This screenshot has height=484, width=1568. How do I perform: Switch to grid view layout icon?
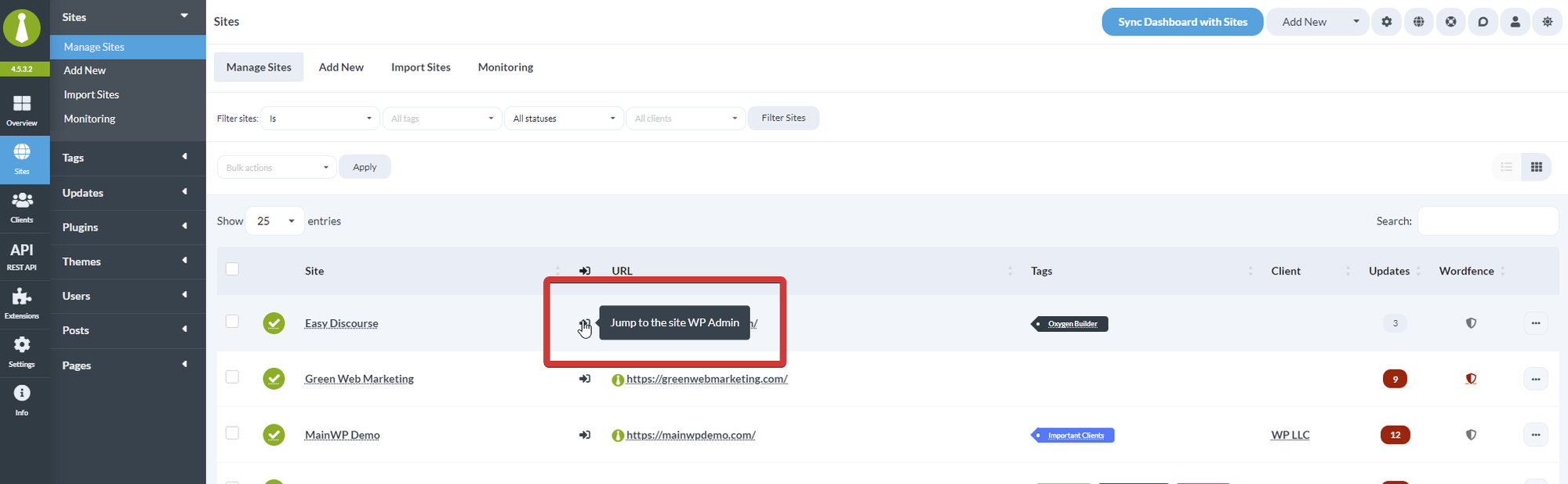pyautogui.click(x=1537, y=167)
